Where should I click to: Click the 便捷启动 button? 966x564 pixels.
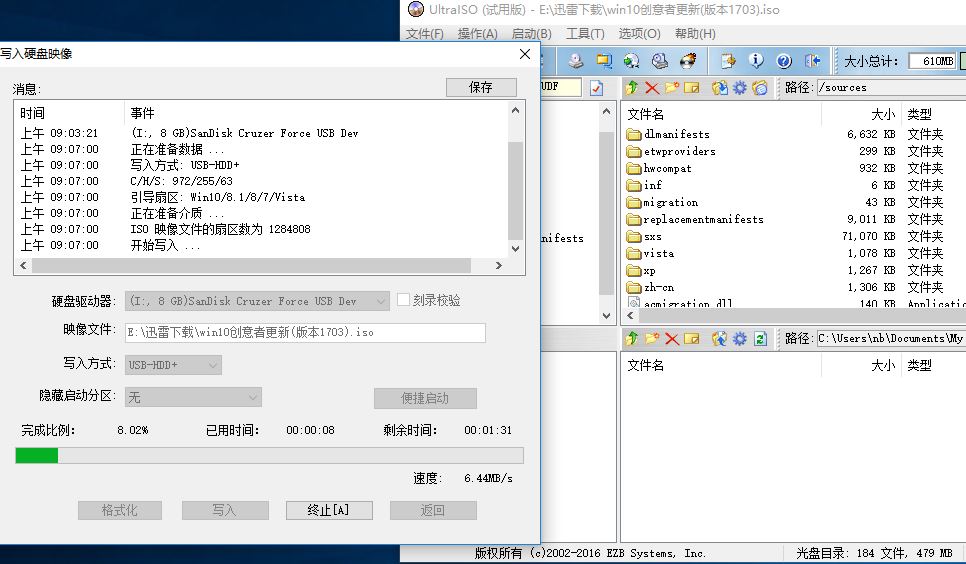[x=425, y=398]
